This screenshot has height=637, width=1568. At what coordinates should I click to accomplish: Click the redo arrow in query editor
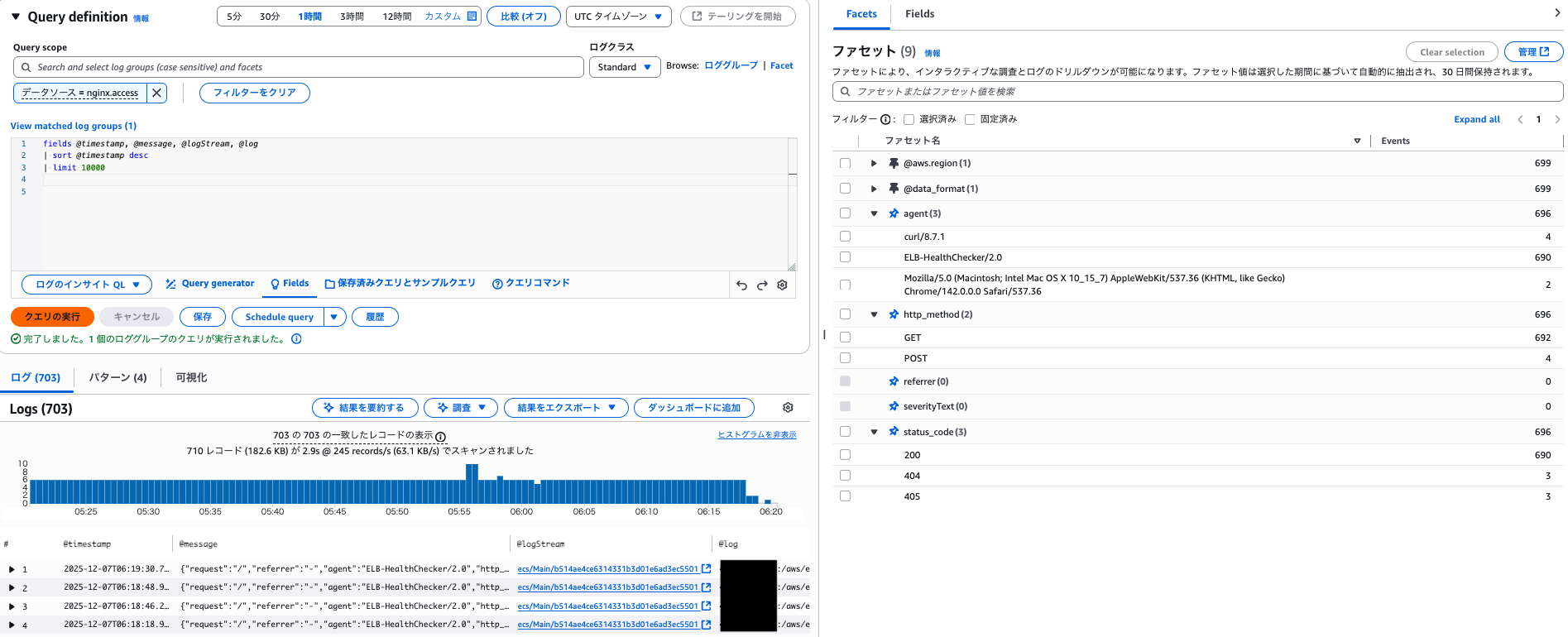[x=762, y=285]
